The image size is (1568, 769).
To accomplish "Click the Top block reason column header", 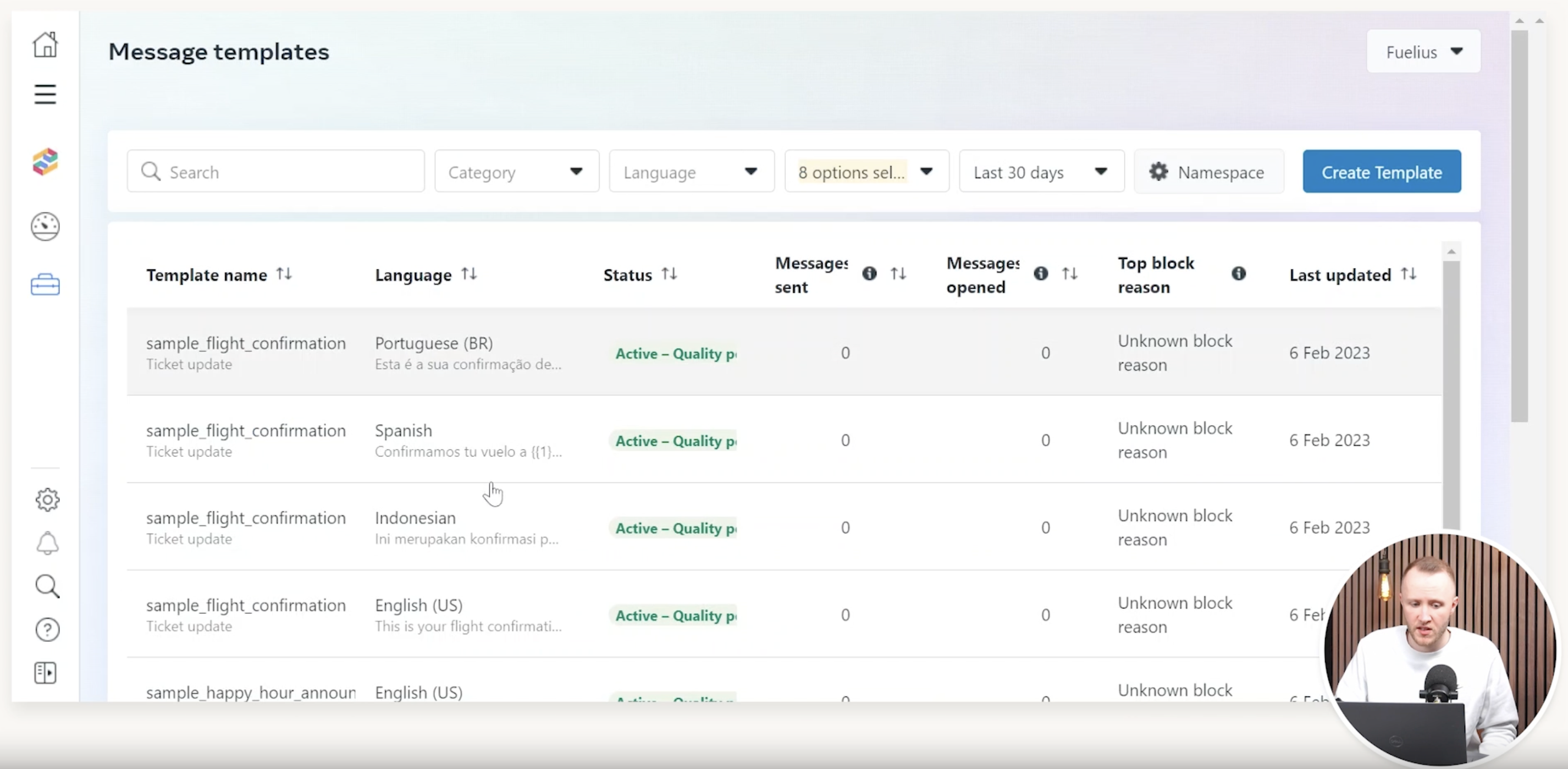I will (1156, 274).
